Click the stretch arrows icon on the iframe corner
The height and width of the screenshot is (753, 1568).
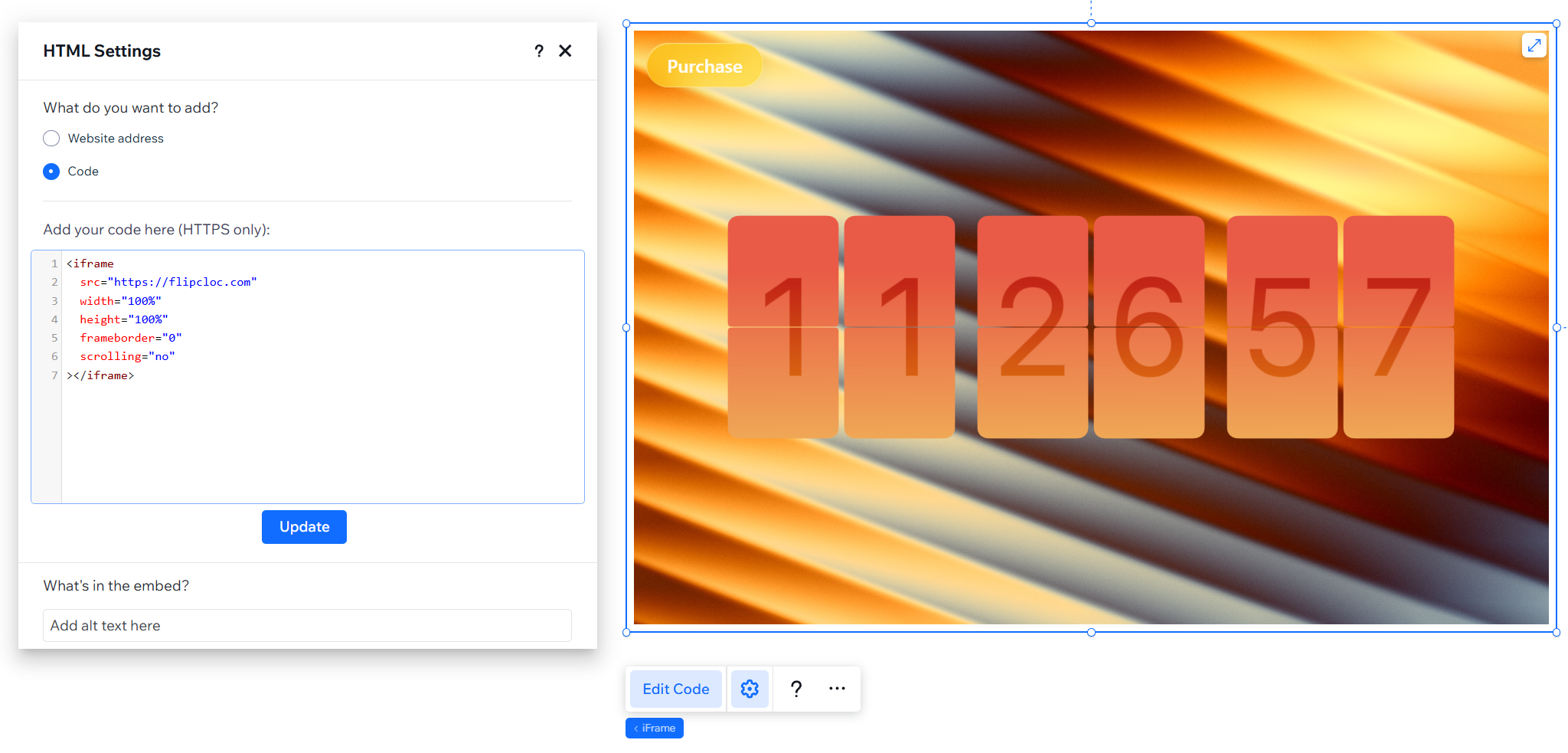[x=1534, y=45]
